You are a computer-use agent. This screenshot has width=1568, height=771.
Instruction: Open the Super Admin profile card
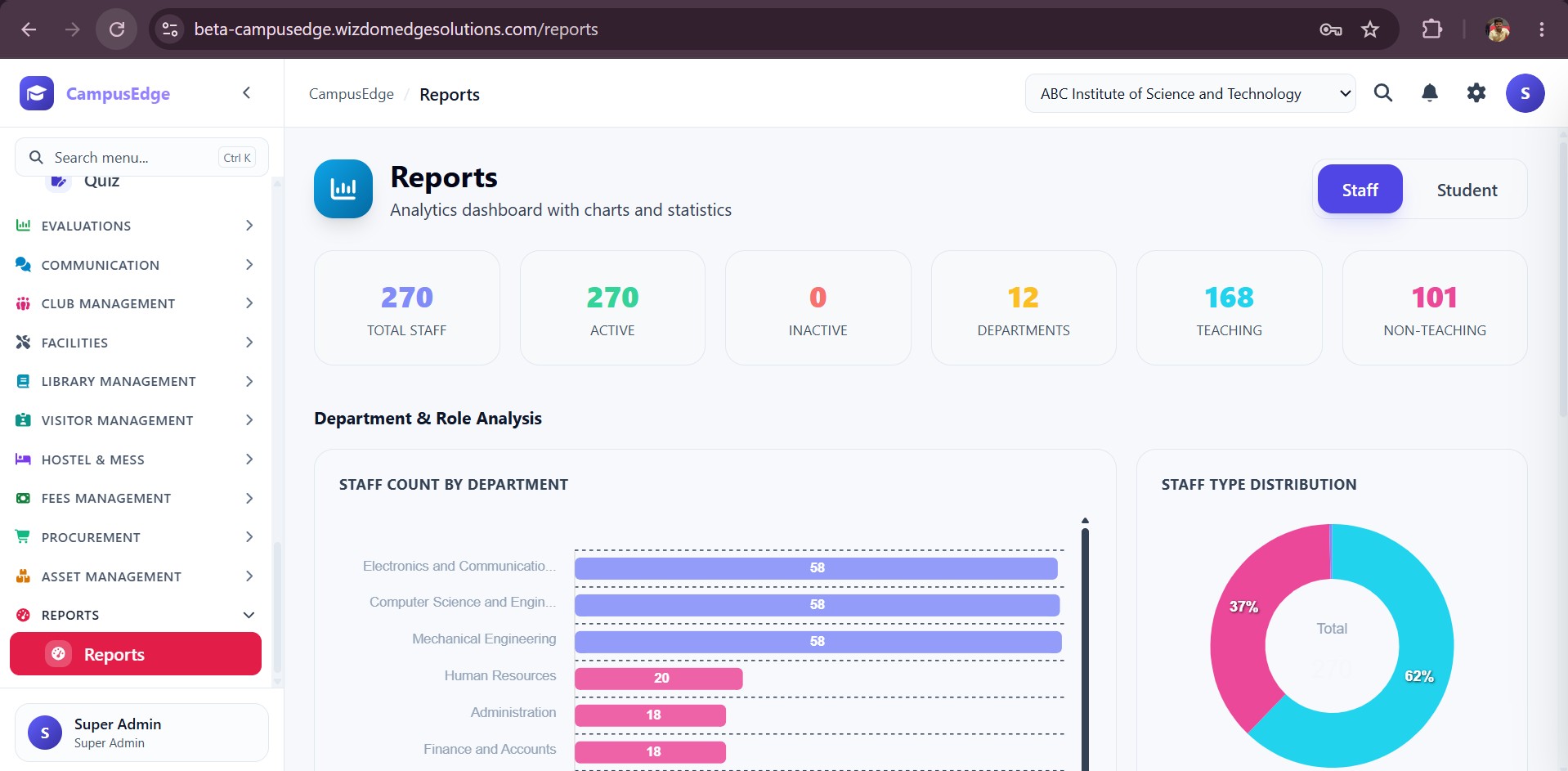click(x=141, y=733)
